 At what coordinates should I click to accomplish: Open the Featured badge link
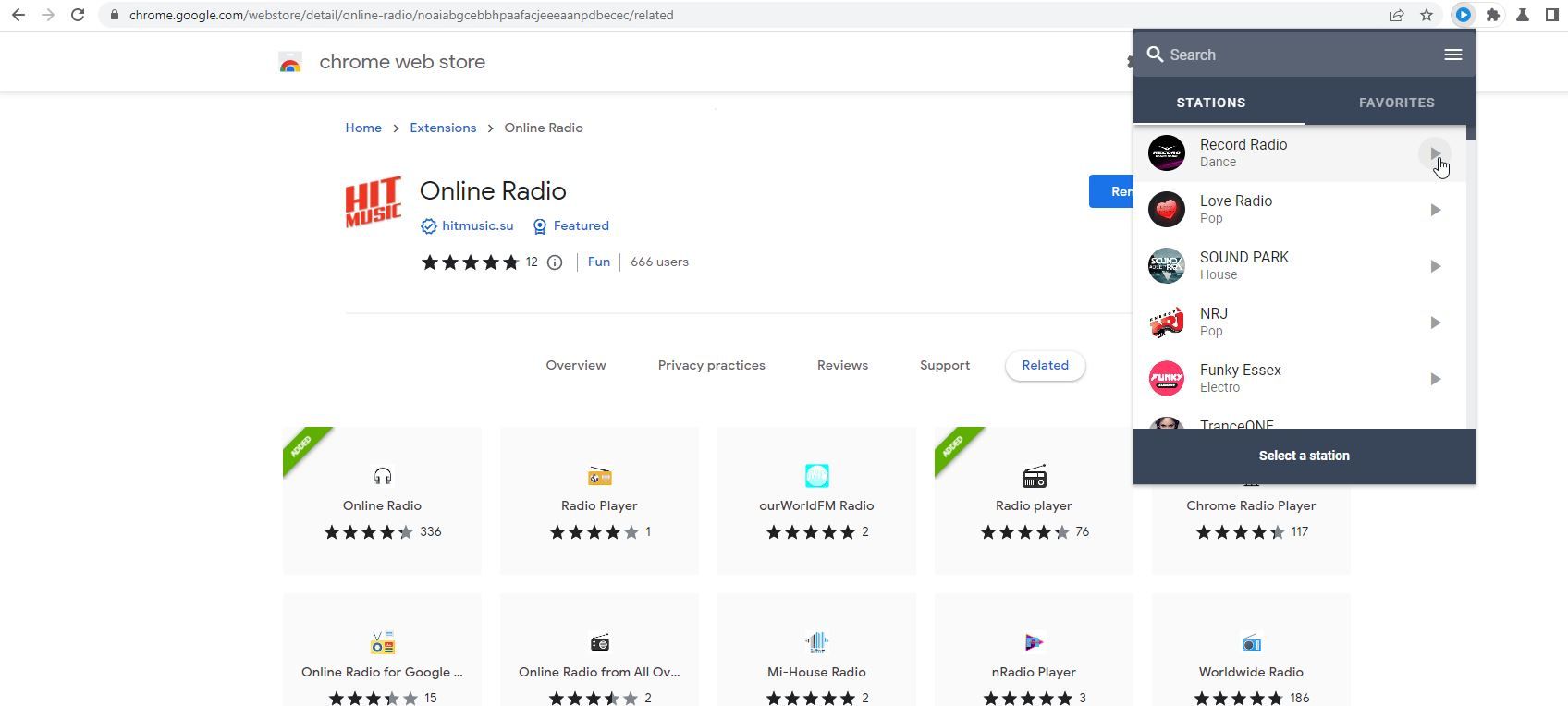(x=571, y=225)
